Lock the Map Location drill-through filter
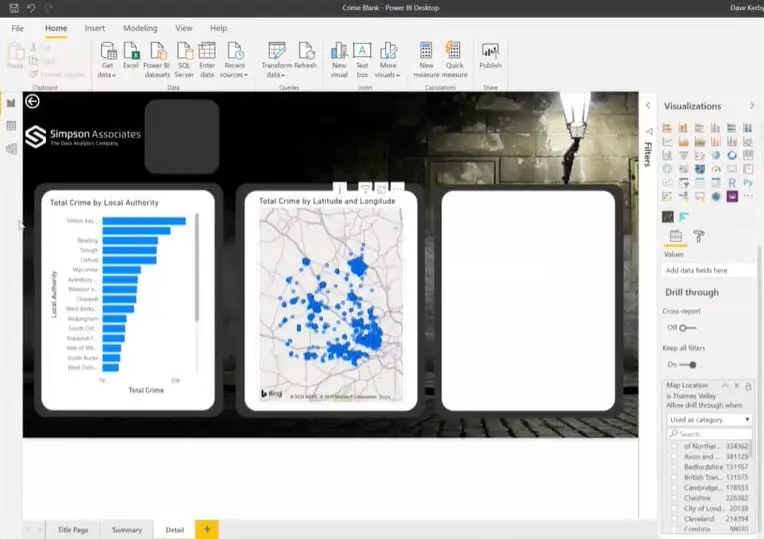 tap(748, 386)
